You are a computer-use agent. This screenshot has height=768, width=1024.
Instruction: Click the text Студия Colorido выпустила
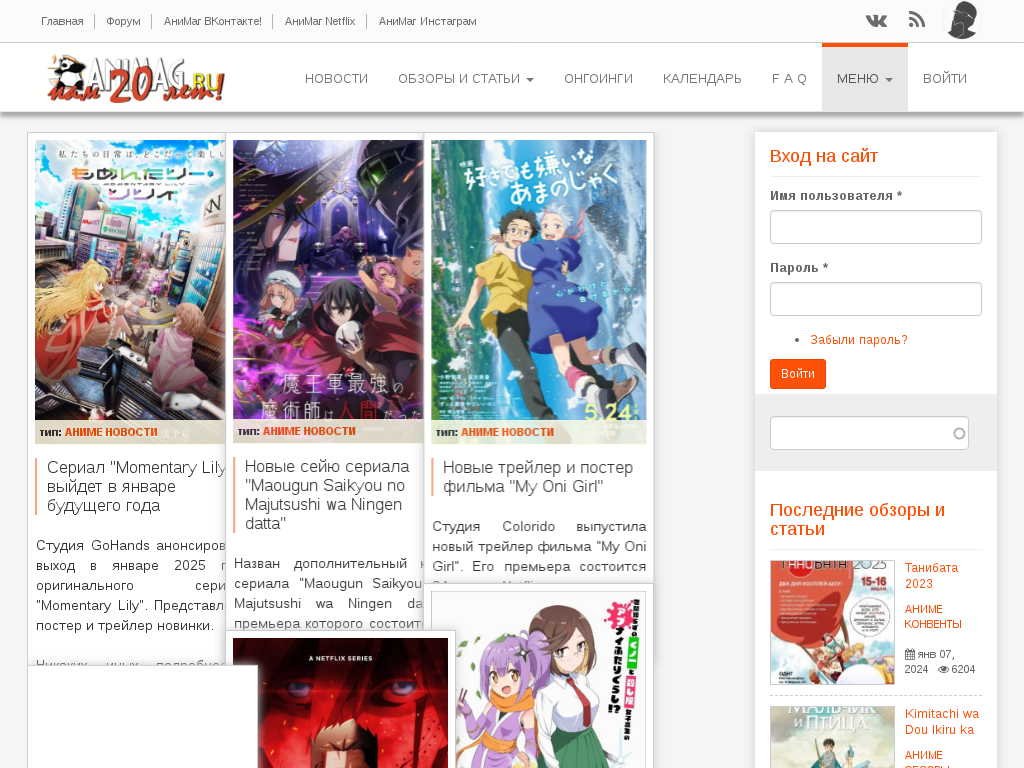pyautogui.click(x=539, y=526)
